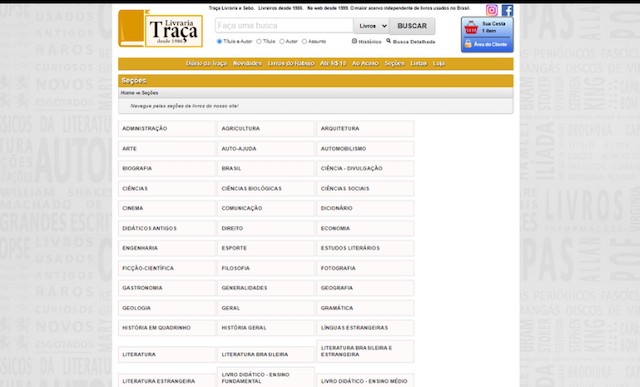Click the Histórico clipboard icon
The width and height of the screenshot is (640, 387).
[354, 41]
